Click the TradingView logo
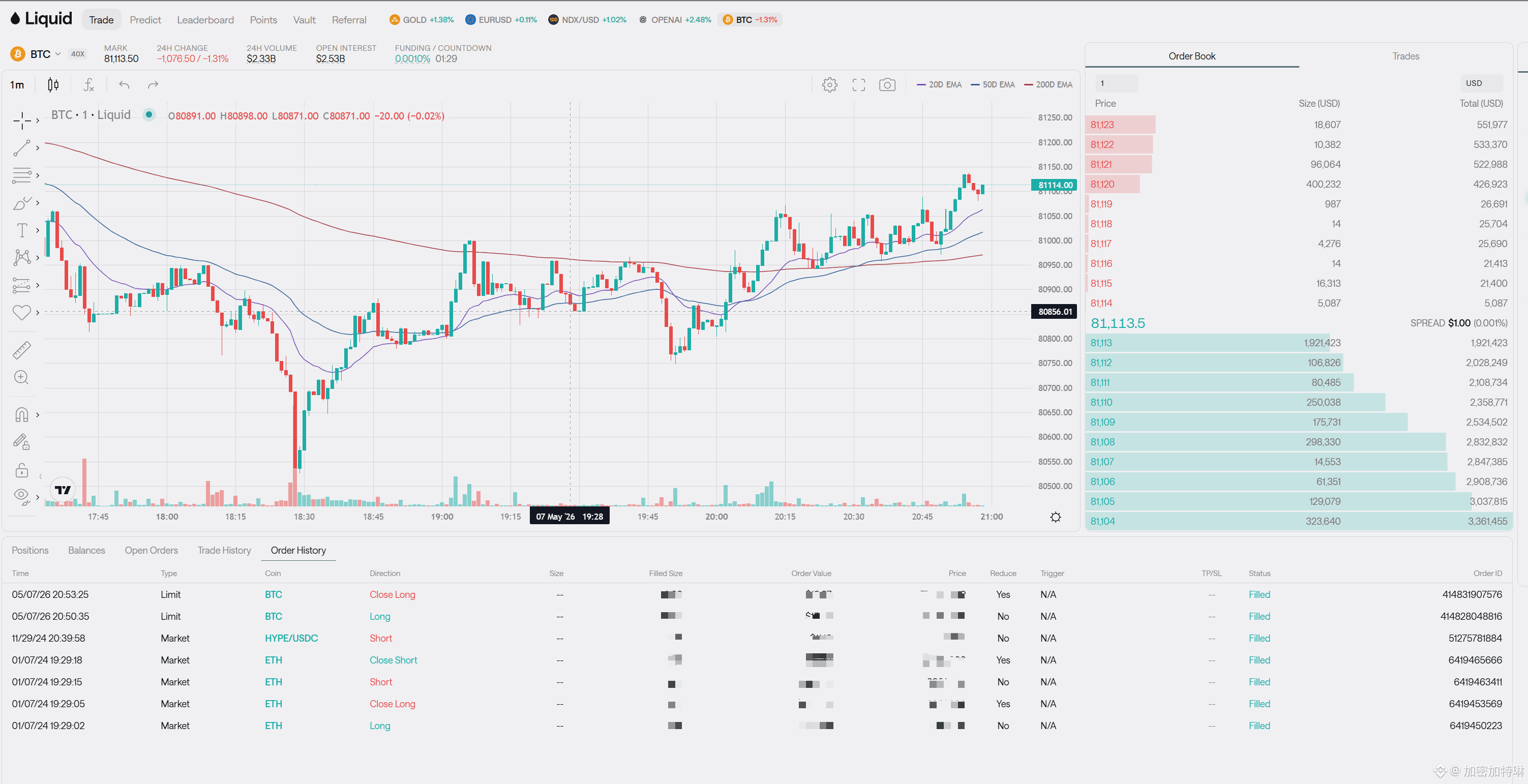Image resolution: width=1528 pixels, height=784 pixels. pyautogui.click(x=62, y=489)
